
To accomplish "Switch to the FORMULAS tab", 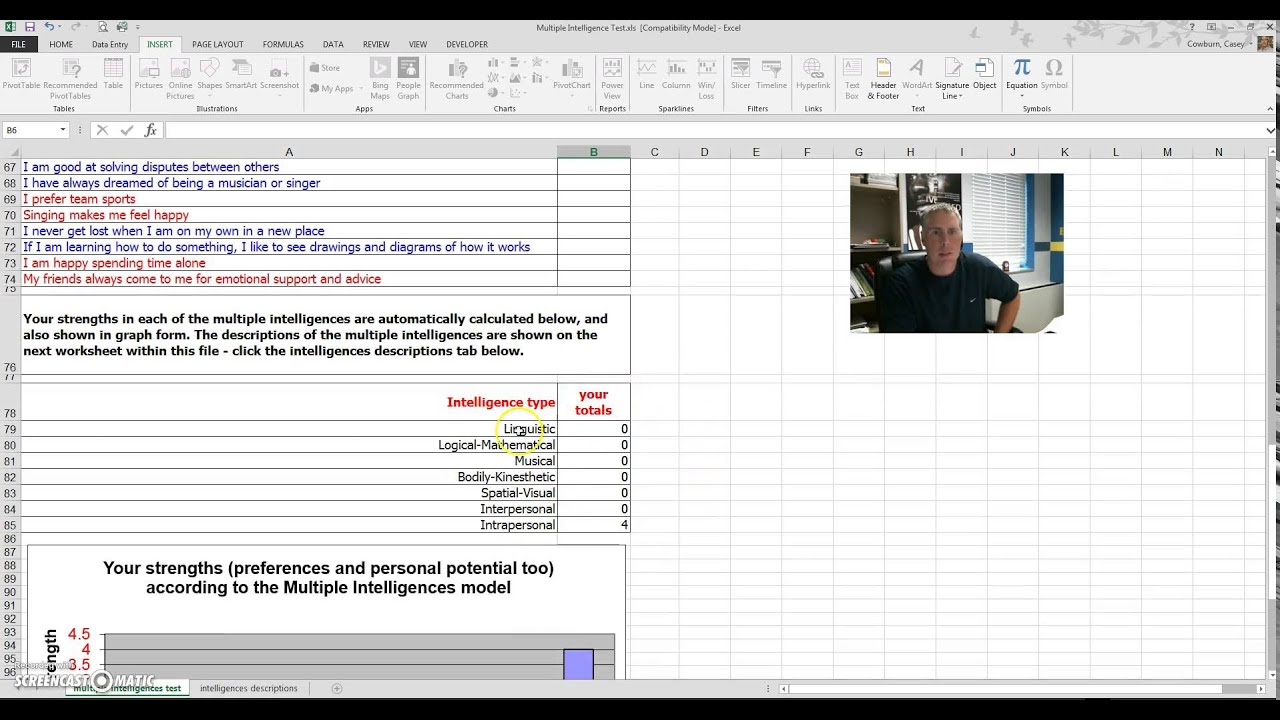I will 283,44.
